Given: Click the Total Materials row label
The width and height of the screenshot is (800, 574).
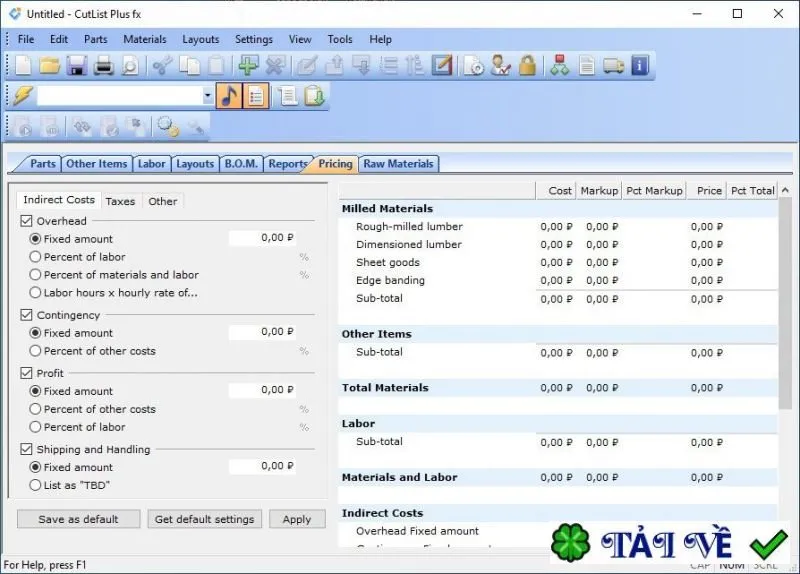Looking at the screenshot, I should (x=385, y=388).
